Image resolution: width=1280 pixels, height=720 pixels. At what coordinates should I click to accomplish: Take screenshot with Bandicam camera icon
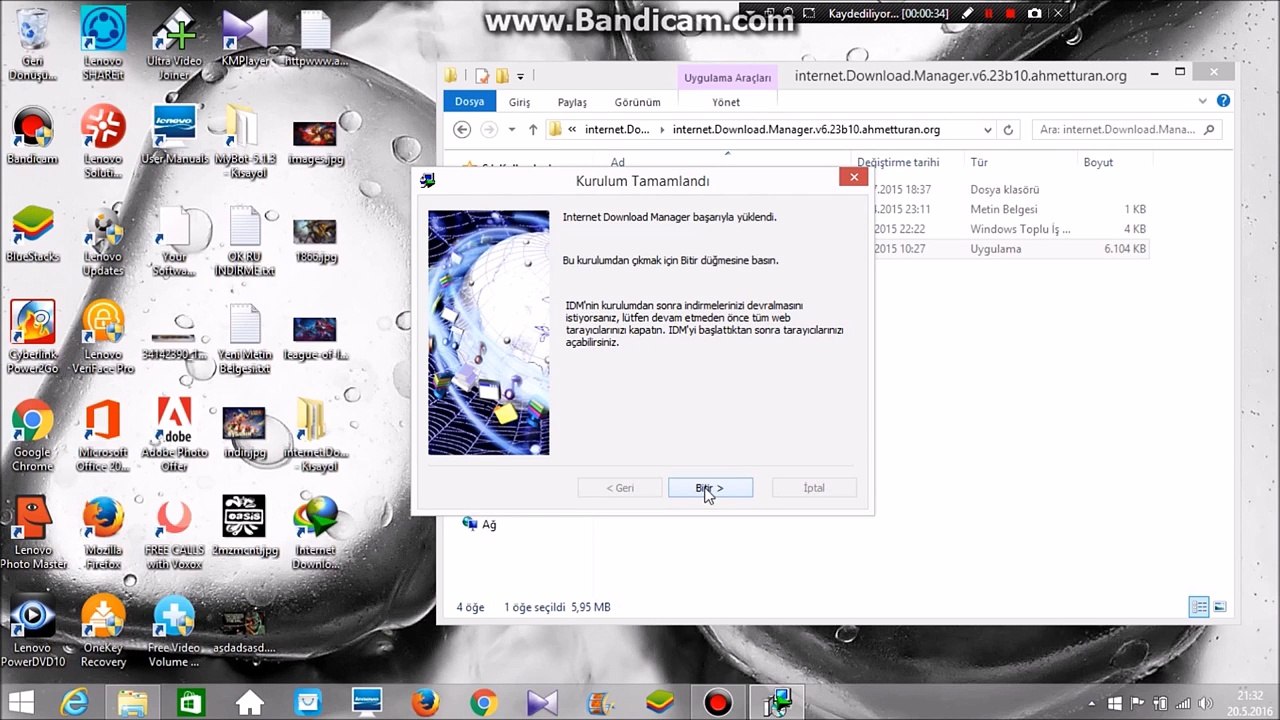tap(1035, 13)
